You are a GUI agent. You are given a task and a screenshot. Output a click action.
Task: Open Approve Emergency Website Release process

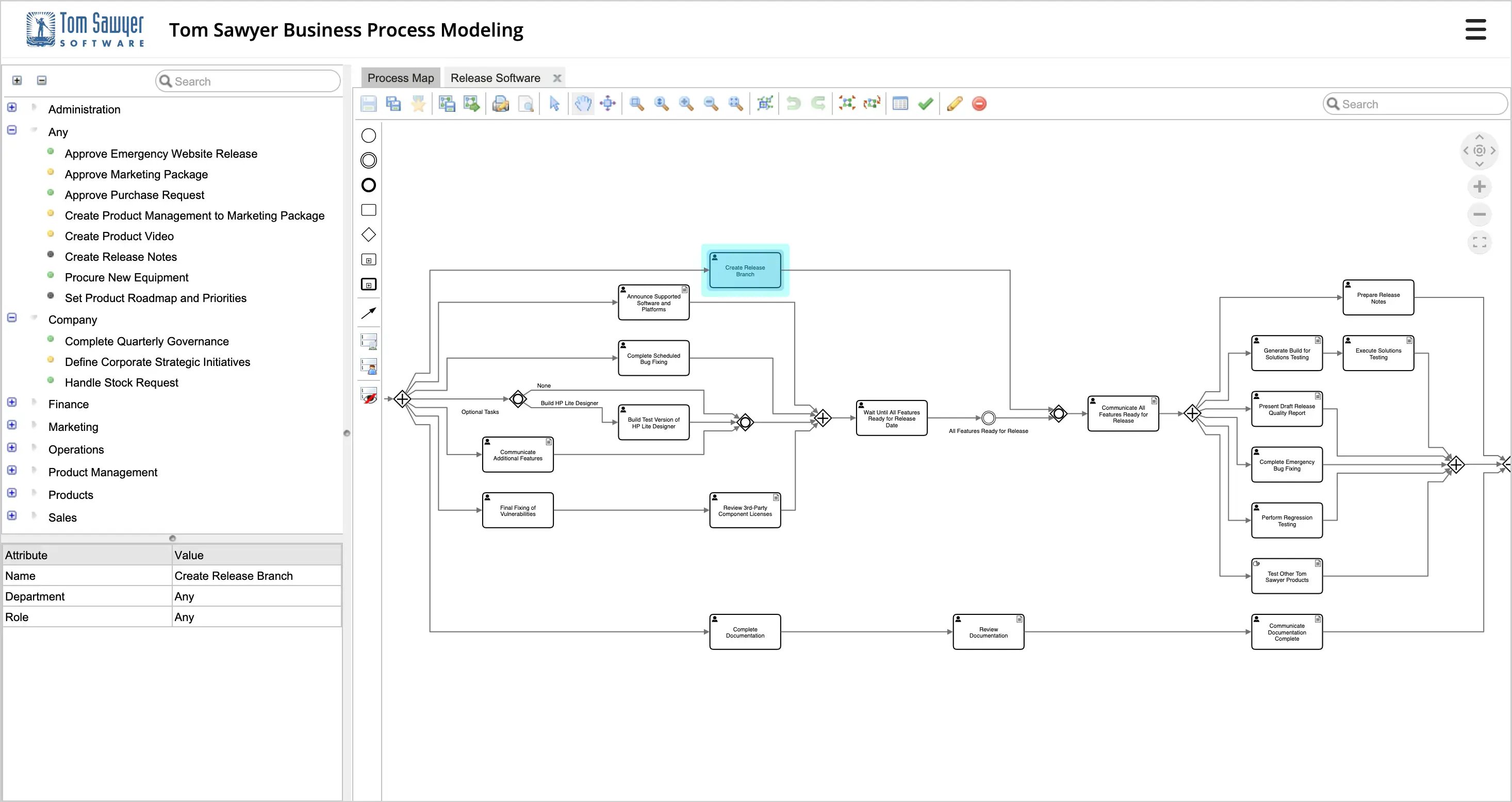point(161,154)
